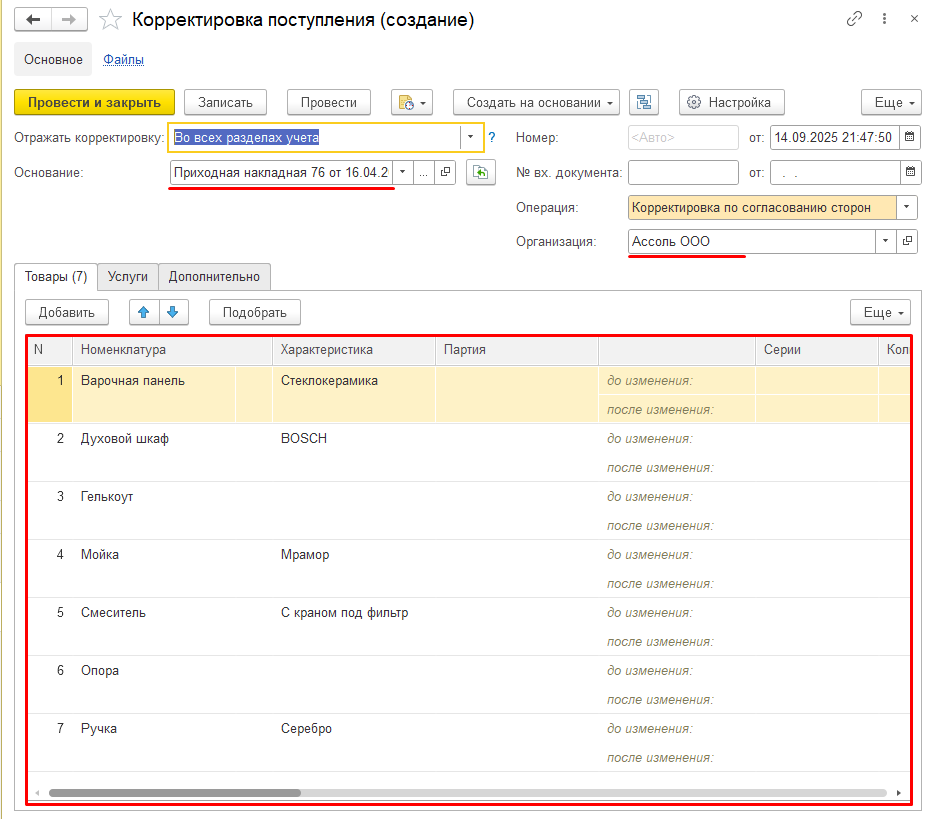Viewport: 935px width, 819px height.
Task: Click the Отражать корректировку field
Action: click(x=315, y=137)
